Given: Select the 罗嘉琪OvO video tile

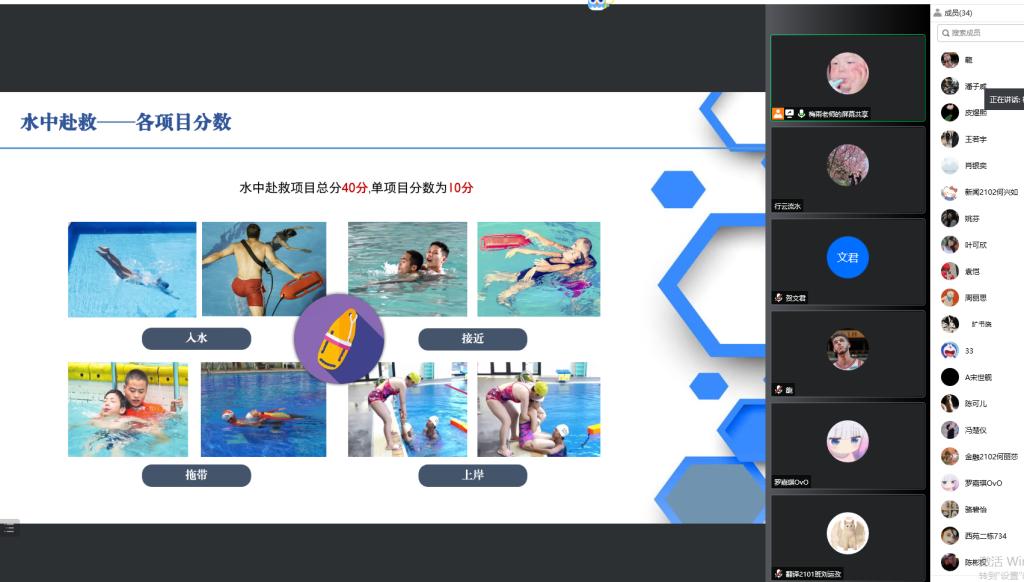Looking at the screenshot, I should [847, 445].
